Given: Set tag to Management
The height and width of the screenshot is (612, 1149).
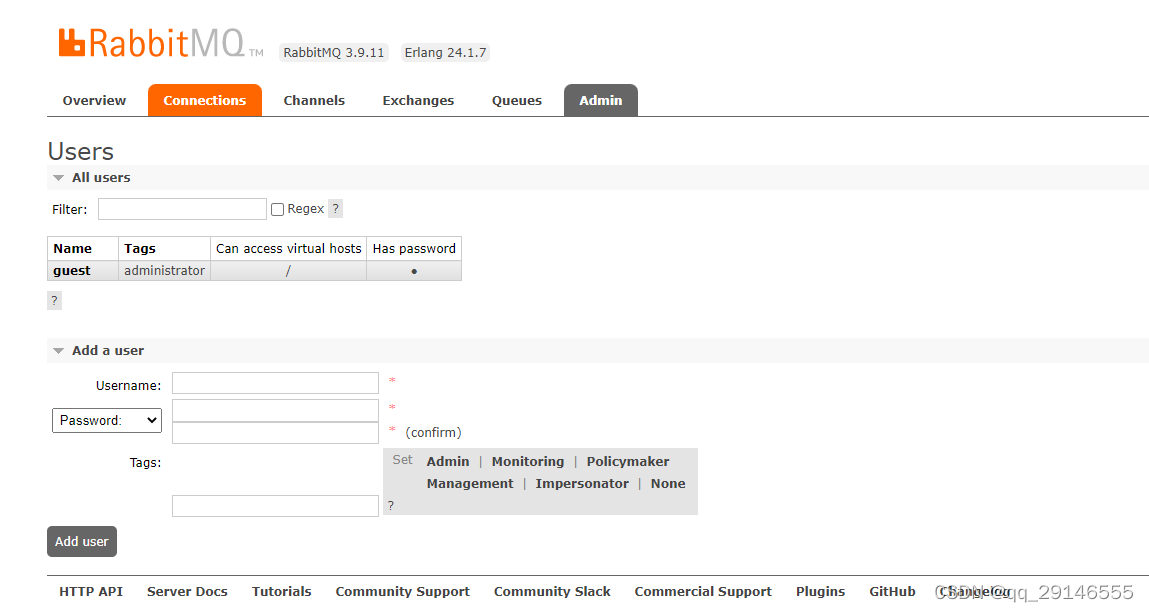Looking at the screenshot, I should click(470, 484).
